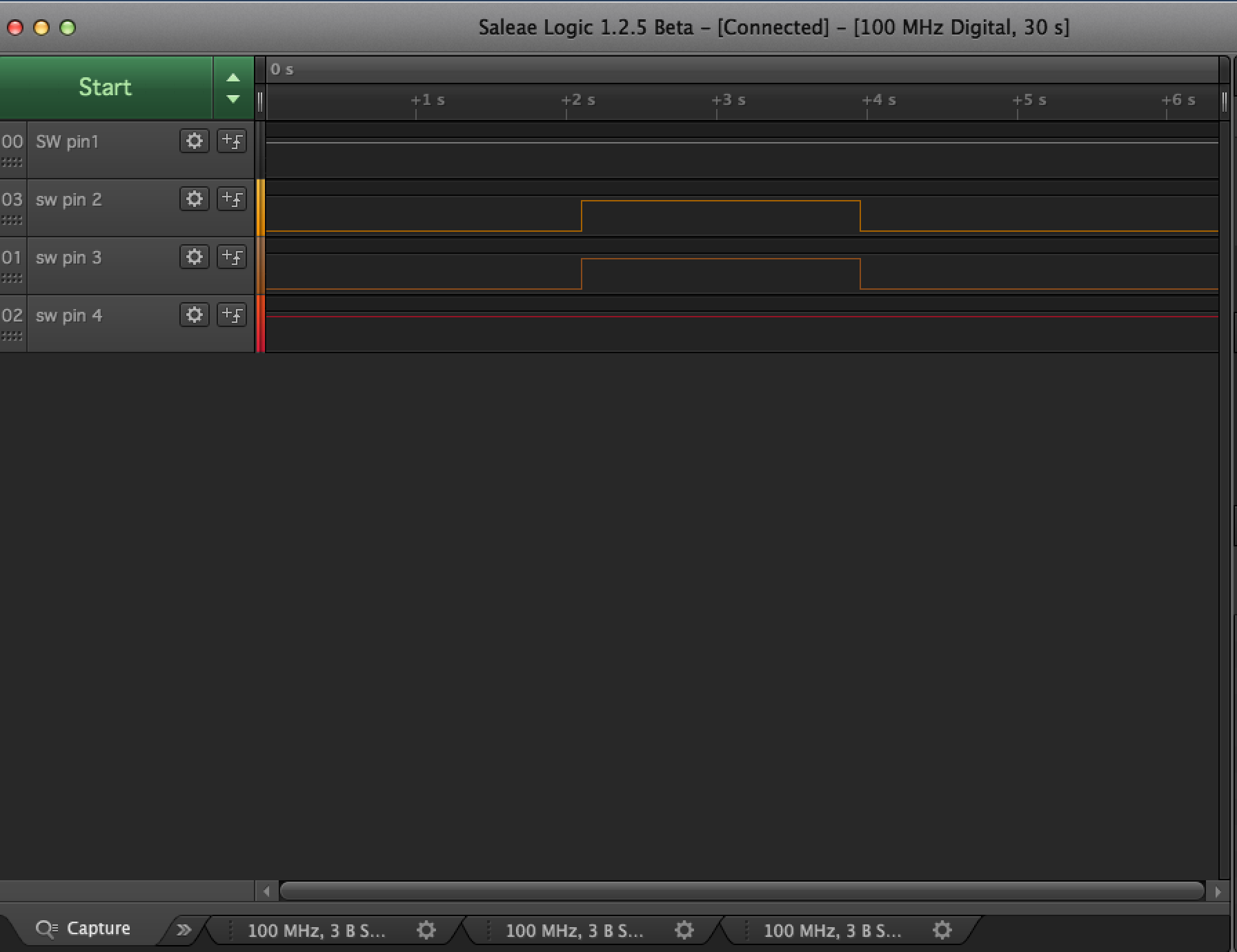
Task: Select the sw pin 3 channel label
Action: [x=69, y=257]
